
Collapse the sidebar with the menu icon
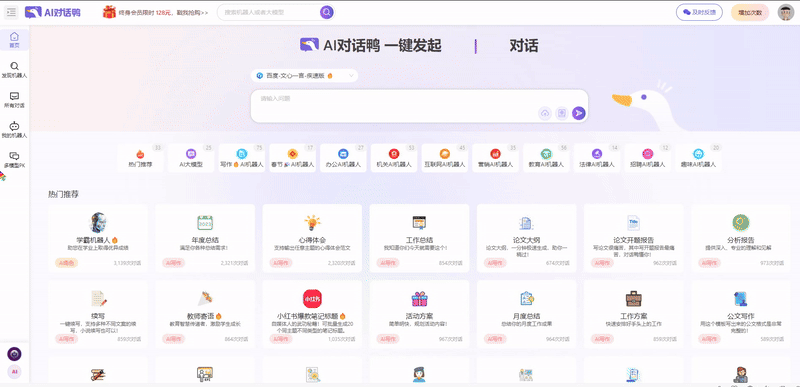tap(11, 12)
